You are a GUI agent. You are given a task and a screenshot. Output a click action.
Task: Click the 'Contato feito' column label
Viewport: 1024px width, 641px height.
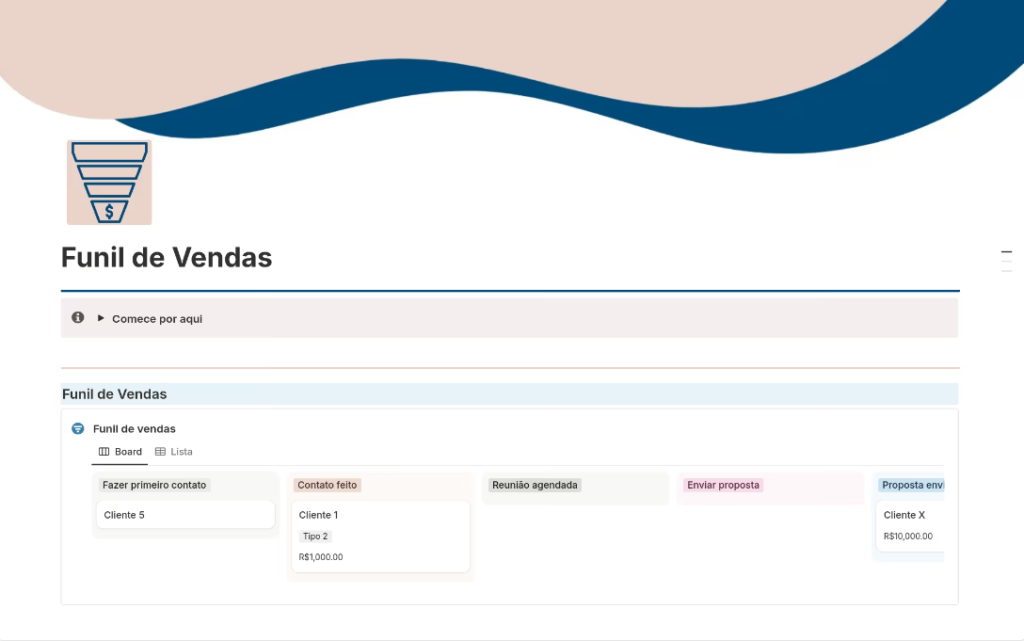[327, 485]
